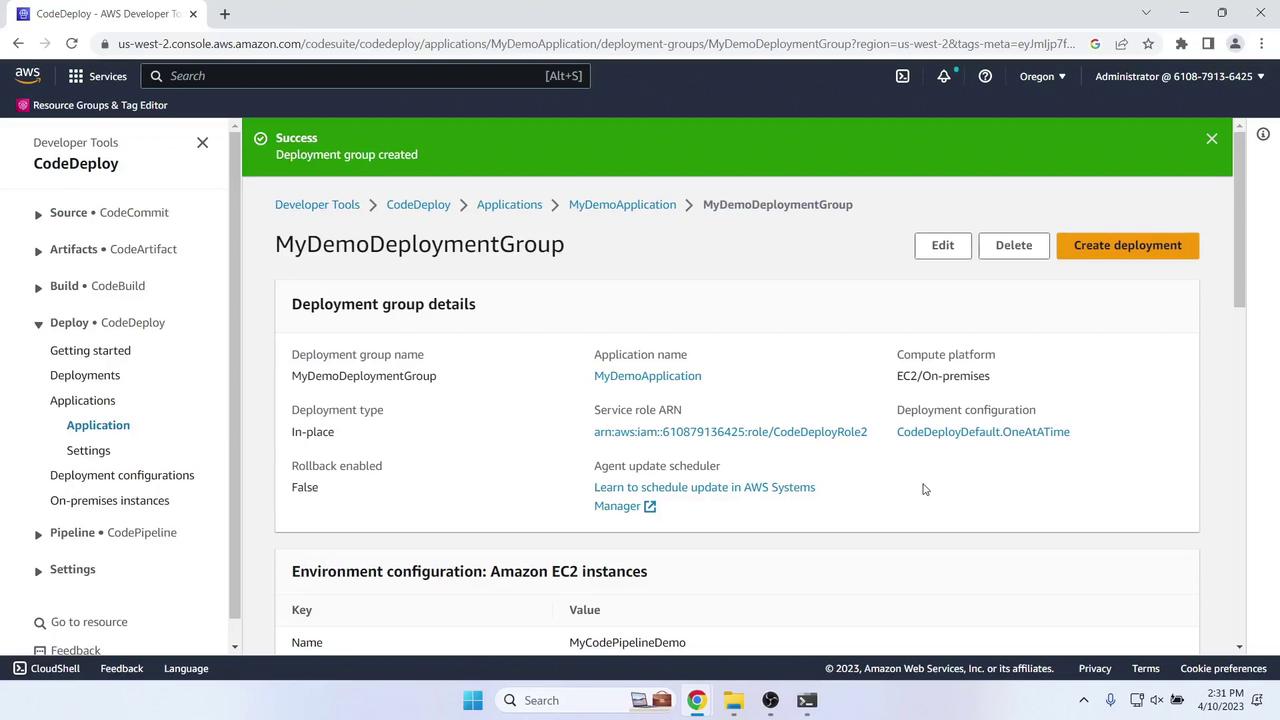Image resolution: width=1280 pixels, height=720 pixels.
Task: Dismiss the green Success banner
Action: (1212, 139)
